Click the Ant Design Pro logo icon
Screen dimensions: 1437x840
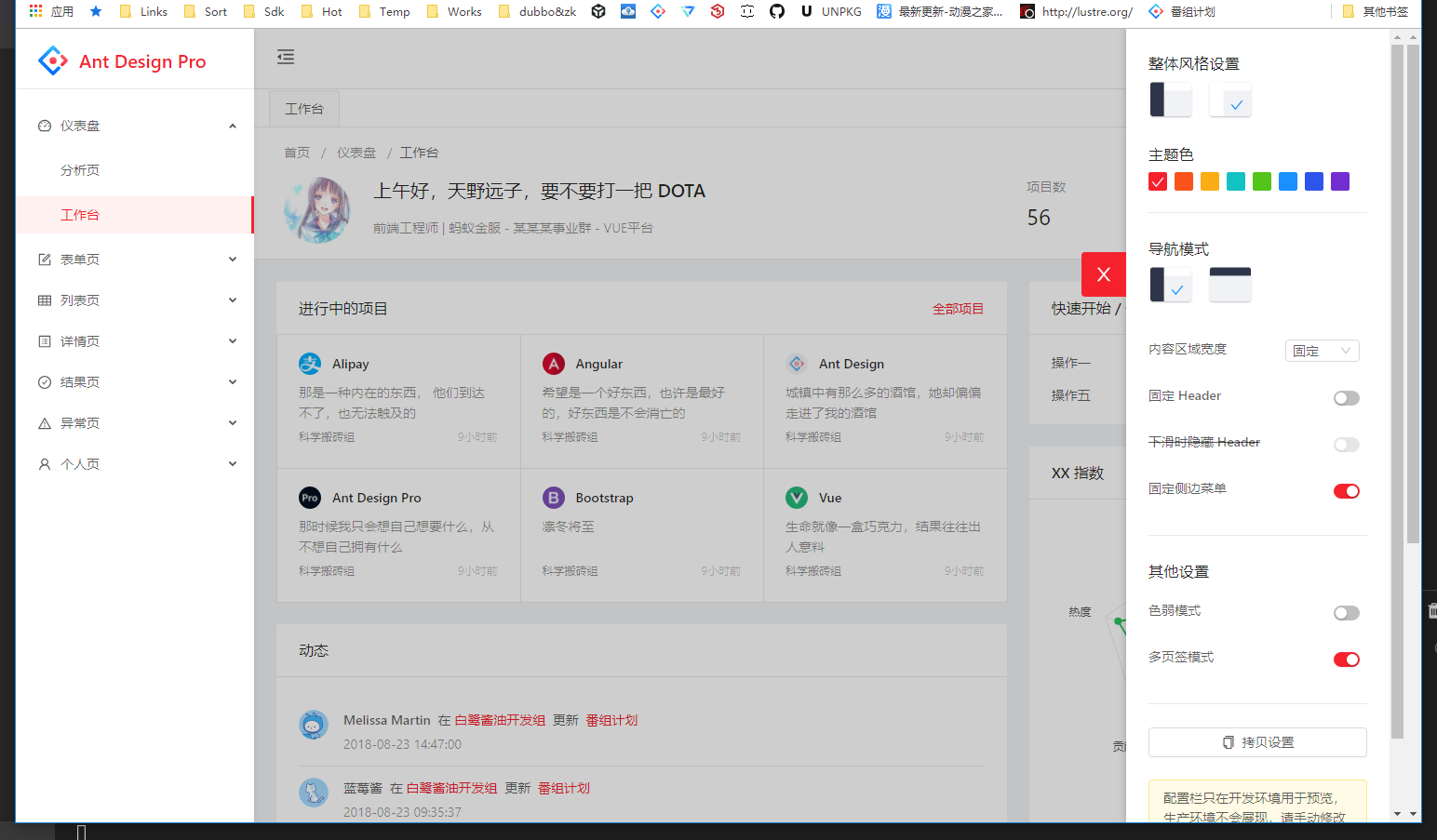53,61
